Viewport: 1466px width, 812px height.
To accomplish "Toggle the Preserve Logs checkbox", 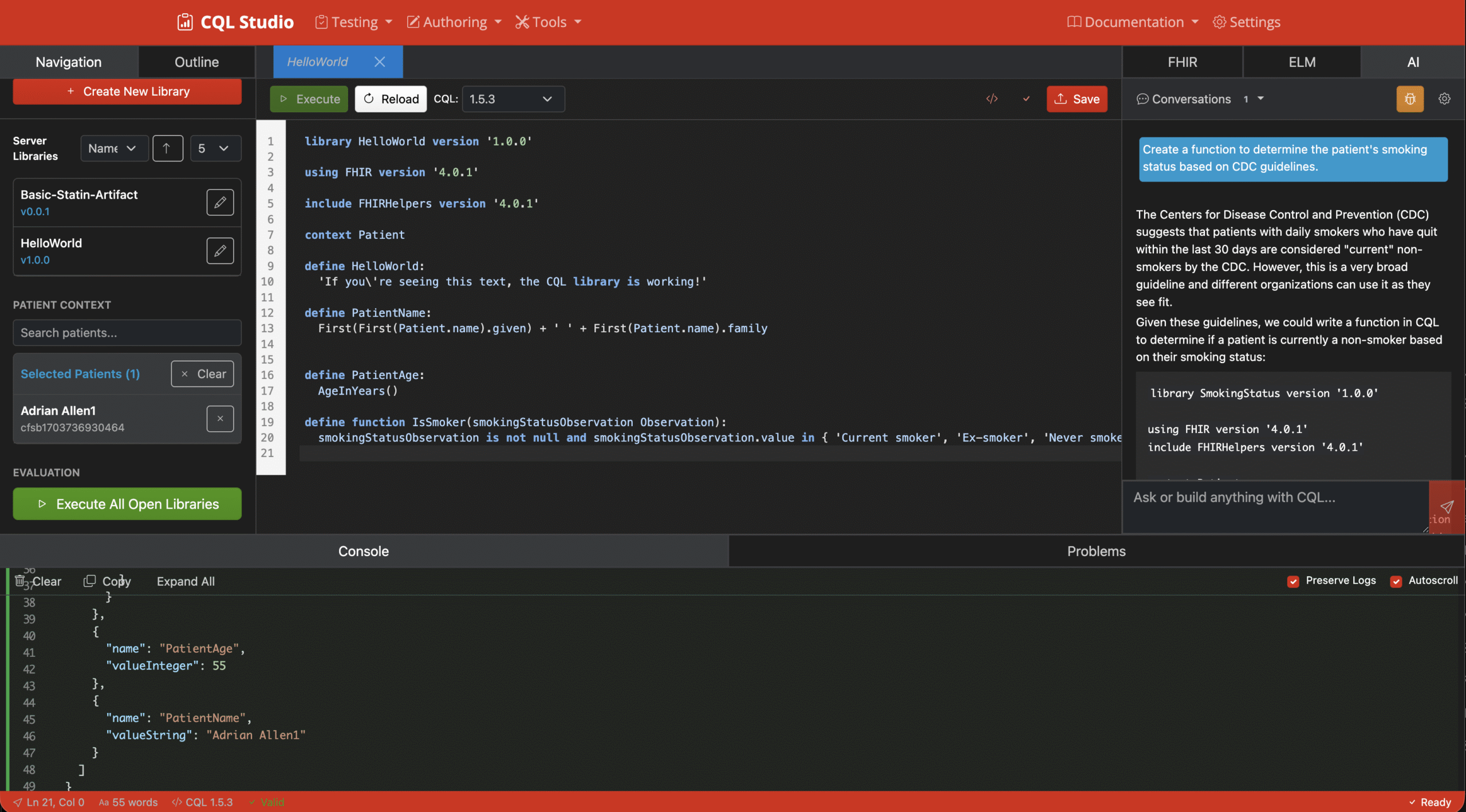I will tap(1293, 581).
